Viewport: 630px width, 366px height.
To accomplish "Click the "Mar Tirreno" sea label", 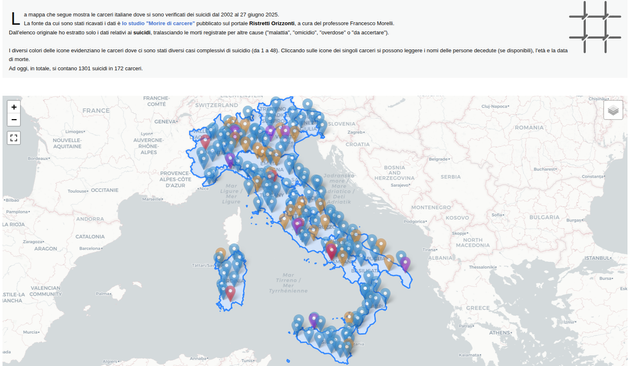I will click(288, 283).
